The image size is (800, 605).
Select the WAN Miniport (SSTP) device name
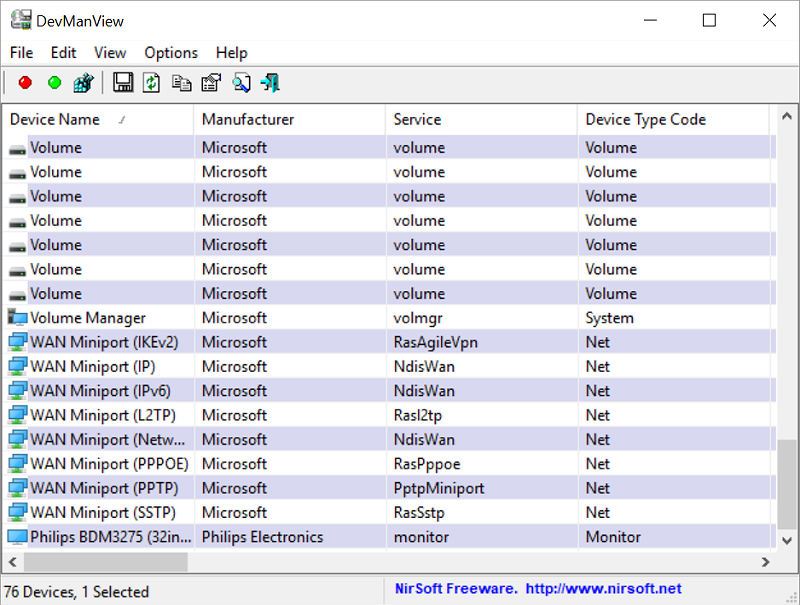103,513
